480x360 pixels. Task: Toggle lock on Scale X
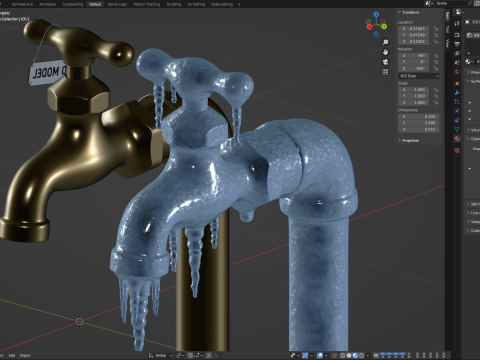coord(436,90)
